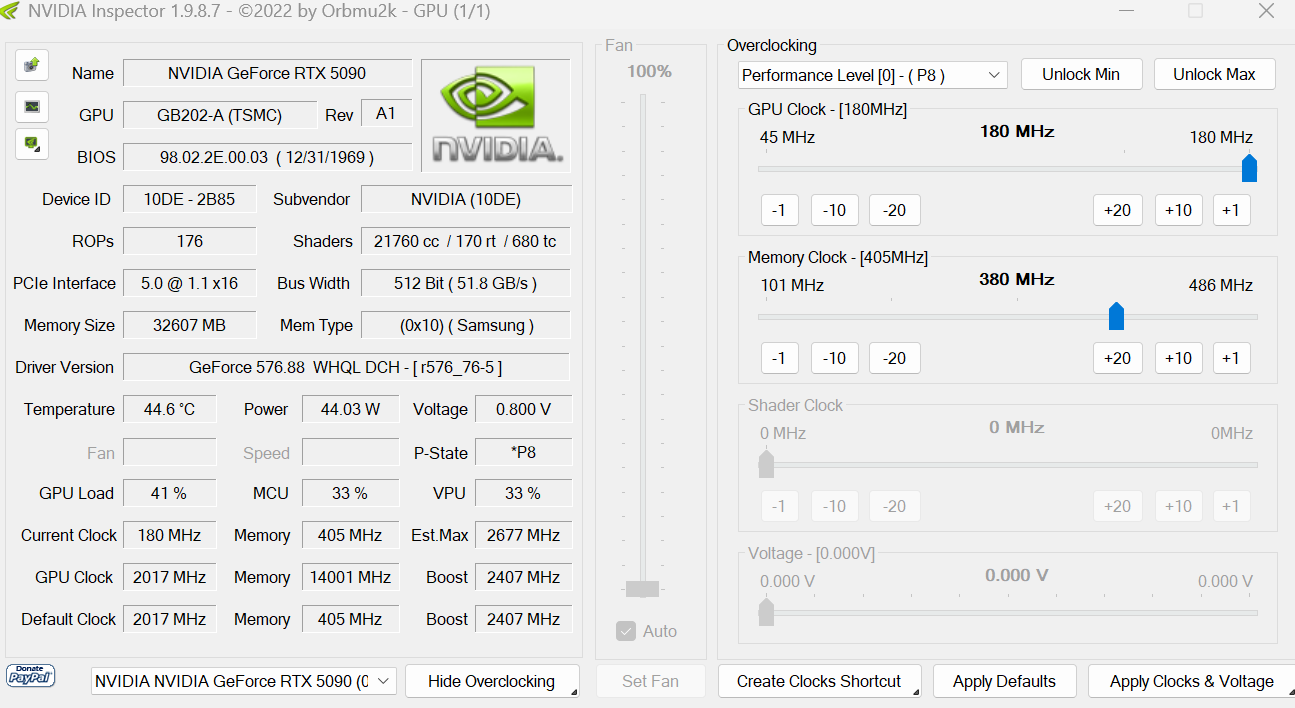
Task: Click the Shaders value field
Action: [466, 241]
